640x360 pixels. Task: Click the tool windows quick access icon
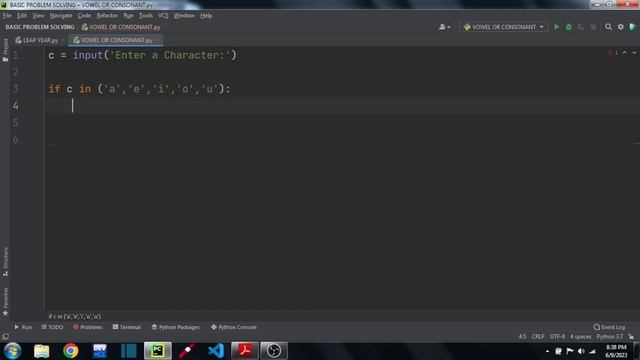(5, 337)
